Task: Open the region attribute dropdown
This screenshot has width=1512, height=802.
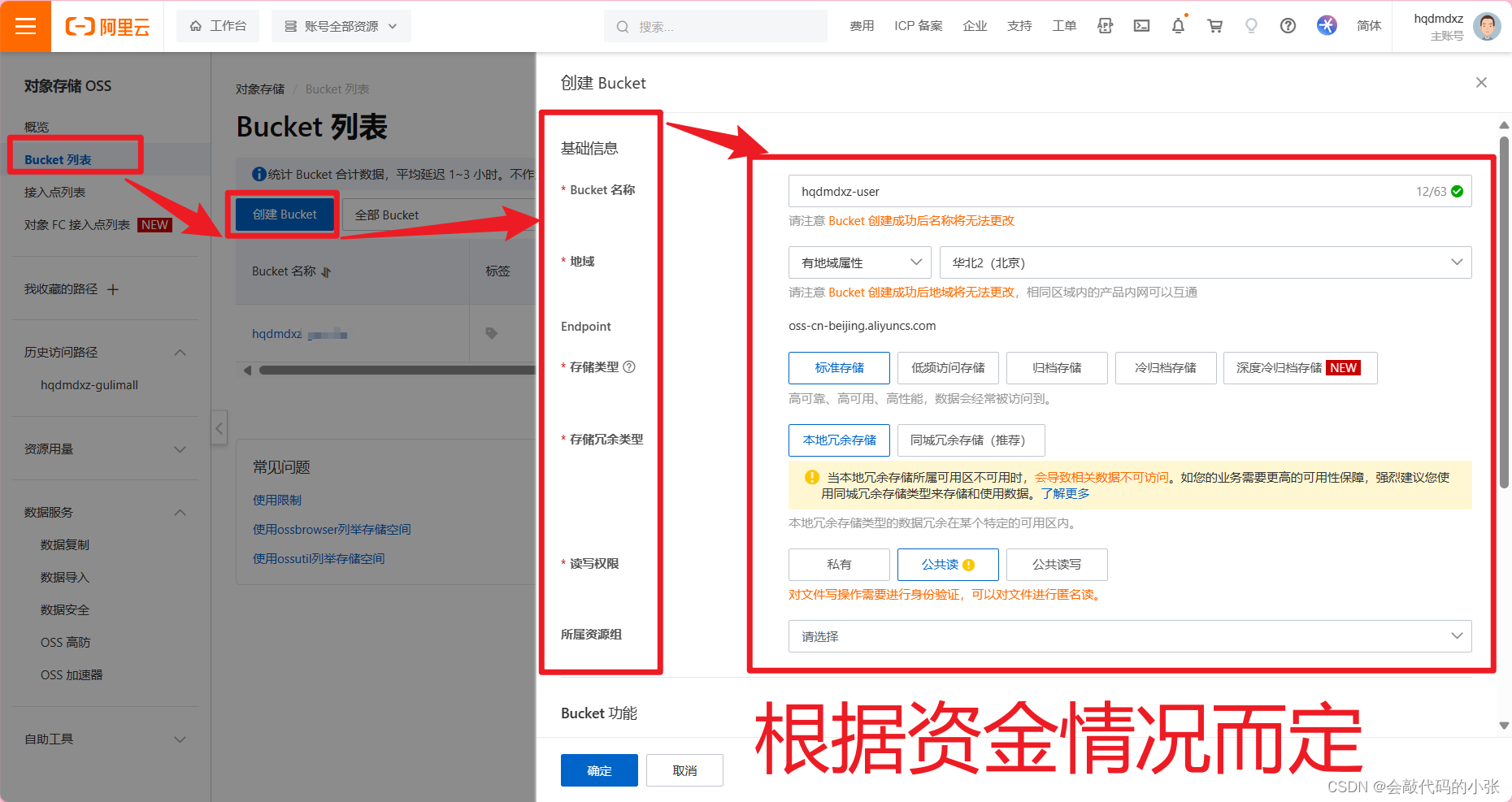Action: pyautogui.click(x=861, y=262)
